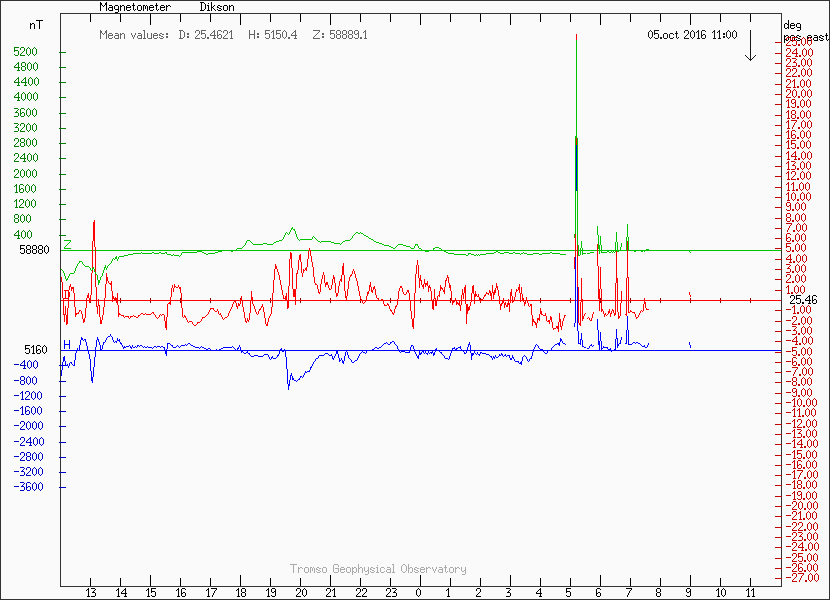Click the Magnetometer title text
830x600 pixels.
coord(135,7)
